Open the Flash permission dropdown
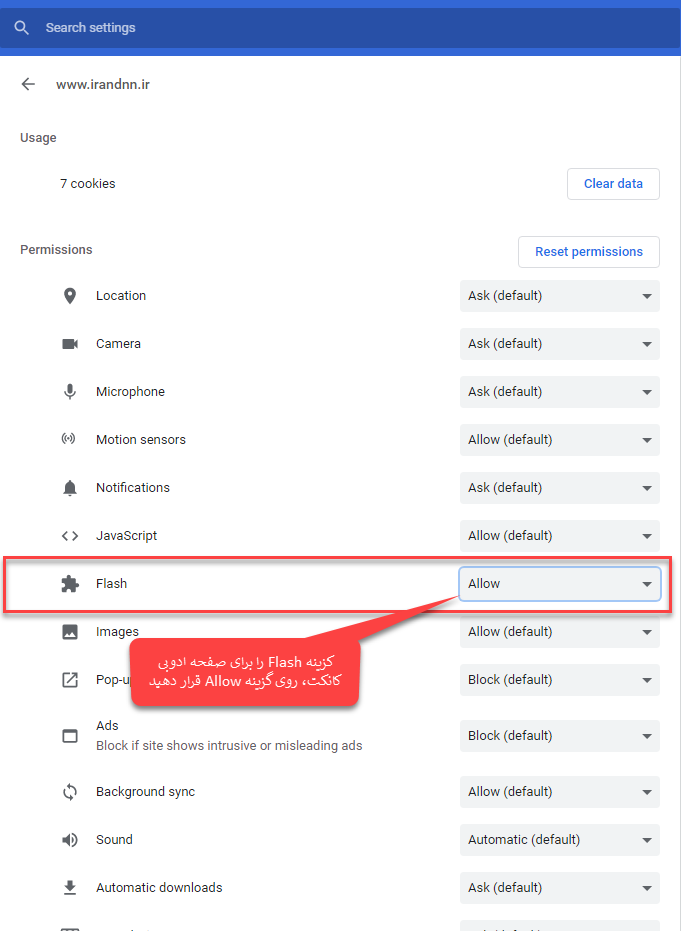 [559, 584]
